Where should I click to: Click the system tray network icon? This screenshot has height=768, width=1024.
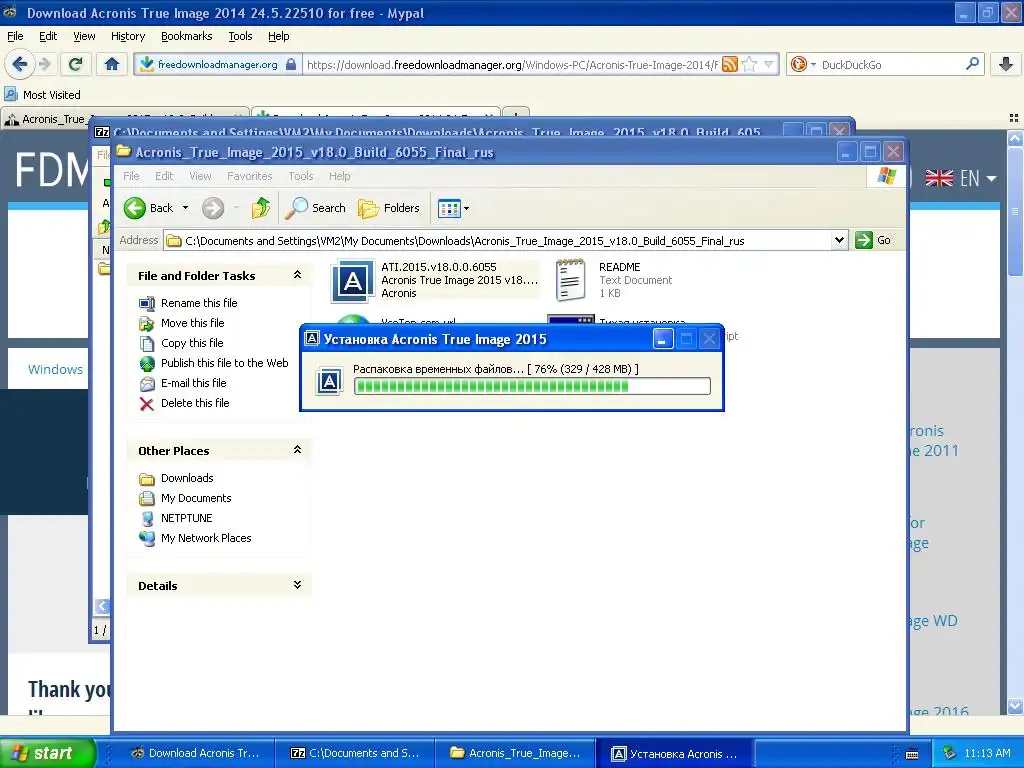pyautogui.click(x=950, y=753)
